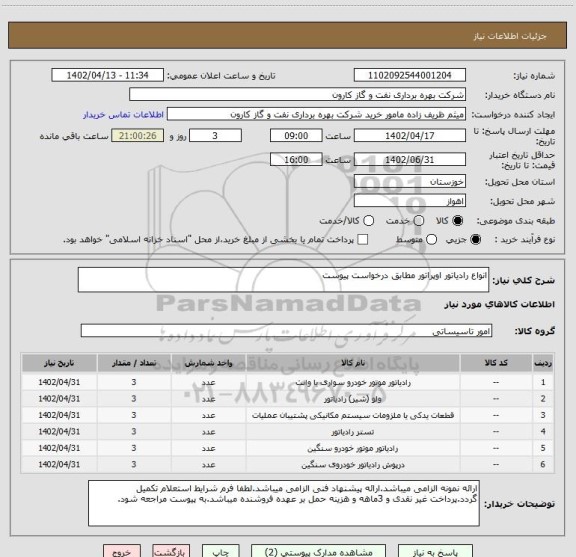Click the شرح کلی نیاز description box

click(283, 280)
